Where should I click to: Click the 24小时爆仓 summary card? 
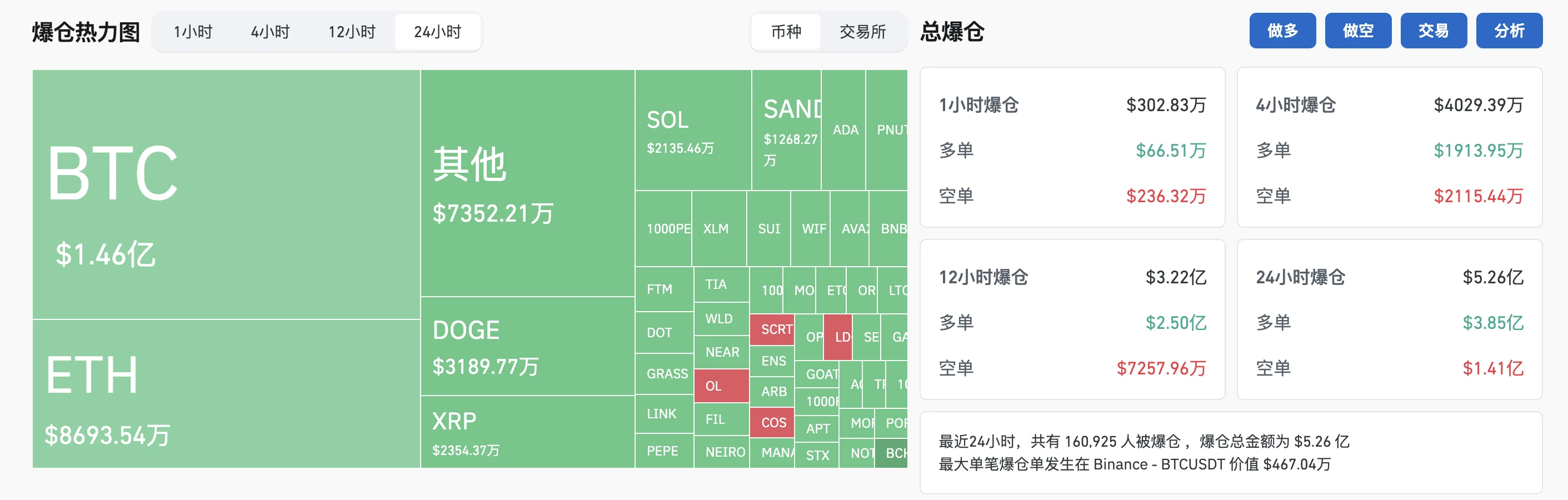[x=1389, y=319]
